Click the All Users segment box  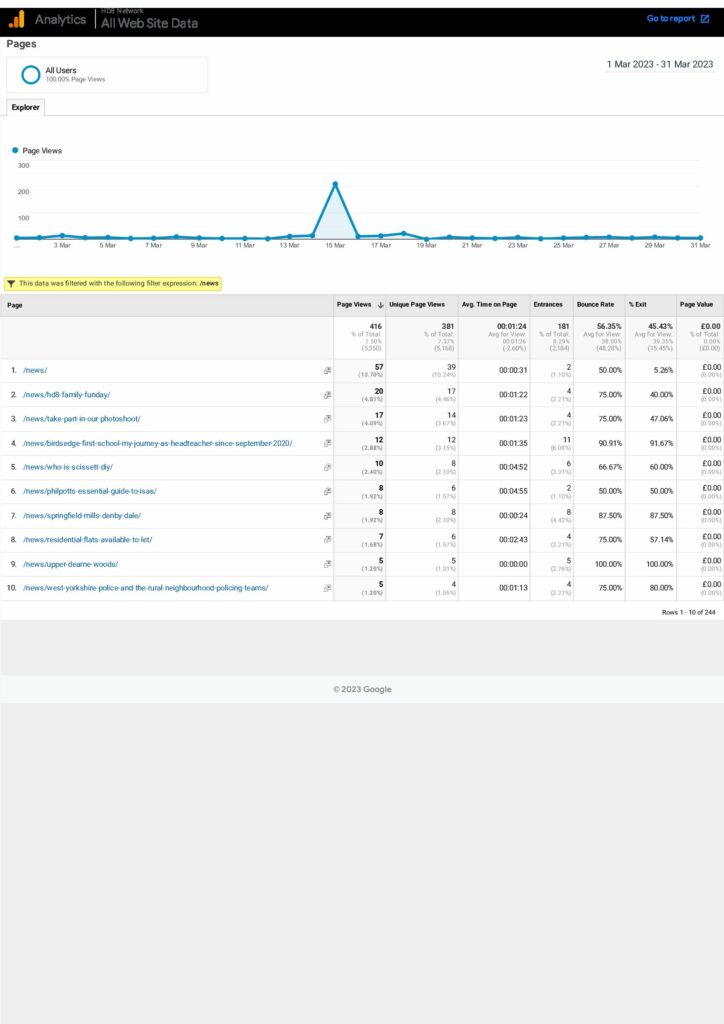(x=107, y=75)
